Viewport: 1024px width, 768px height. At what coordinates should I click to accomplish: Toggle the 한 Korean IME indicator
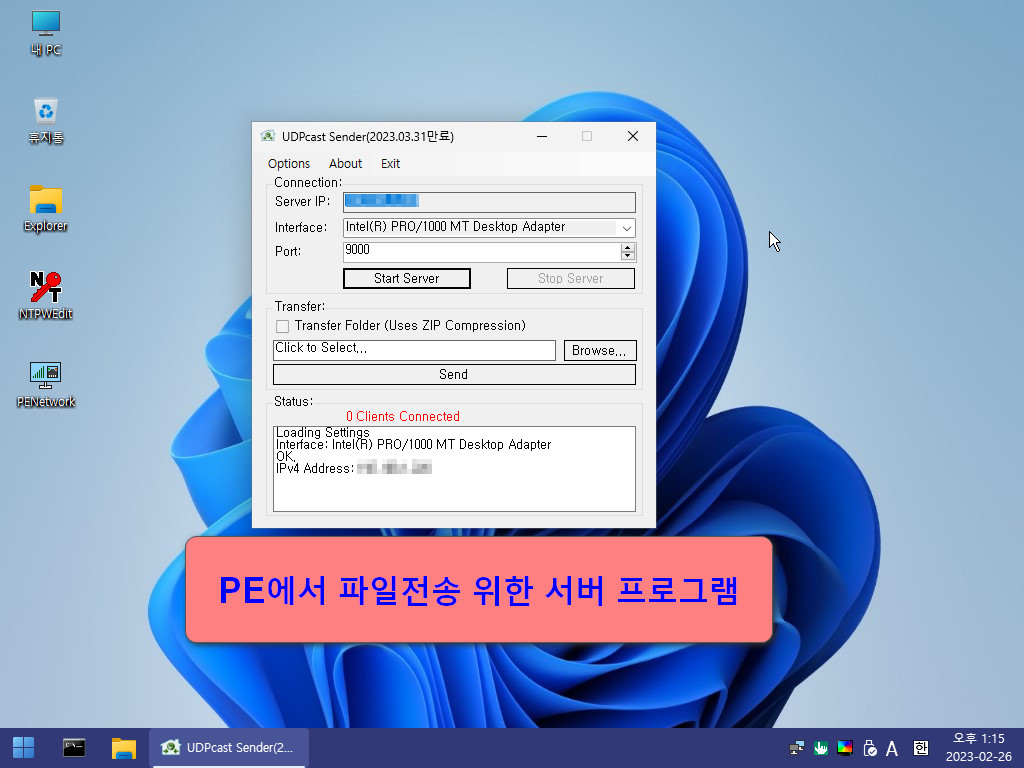(x=920, y=748)
